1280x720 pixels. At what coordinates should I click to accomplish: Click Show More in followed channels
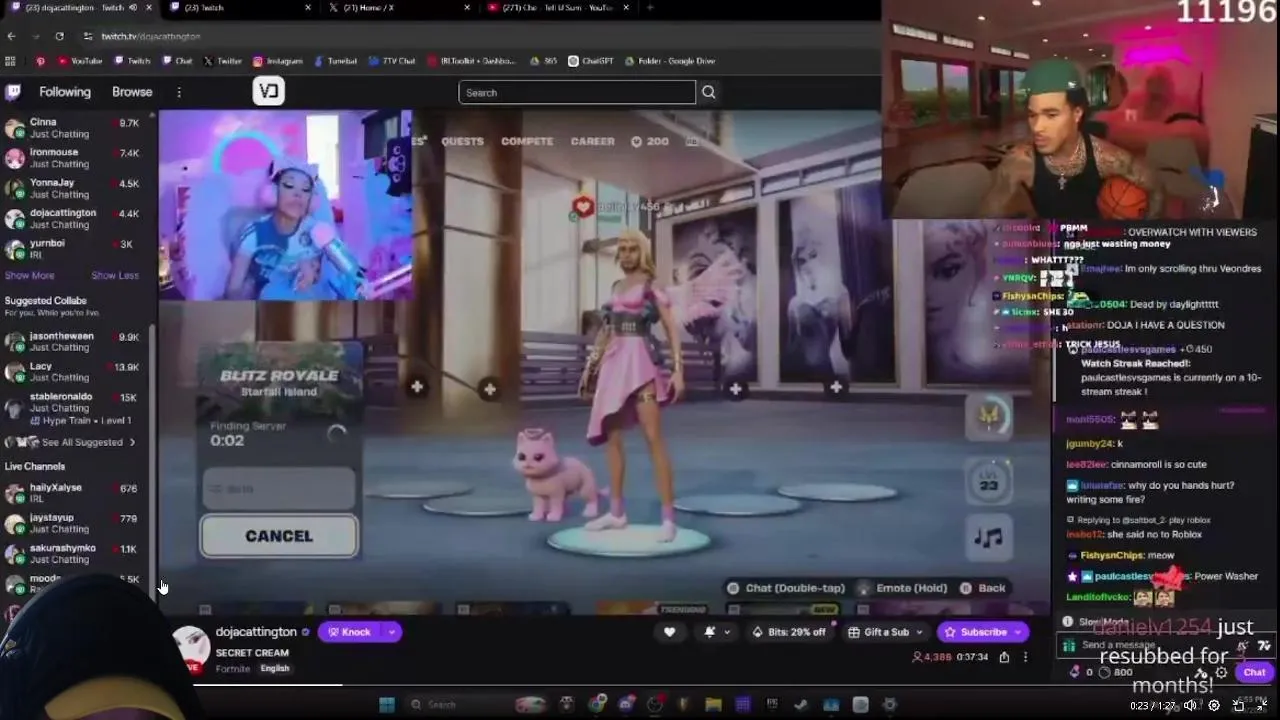tap(30, 275)
